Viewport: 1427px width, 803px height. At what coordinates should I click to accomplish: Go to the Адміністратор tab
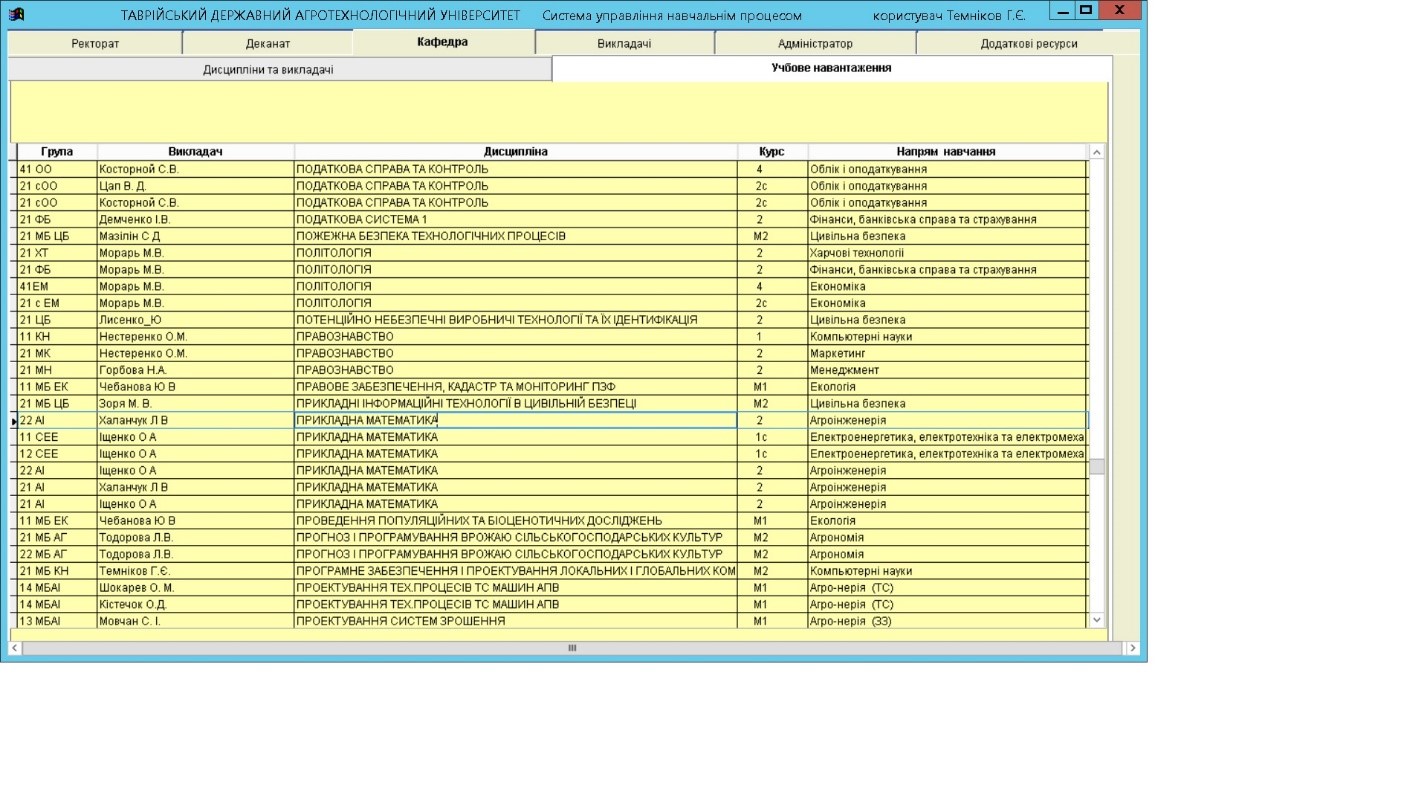[815, 44]
